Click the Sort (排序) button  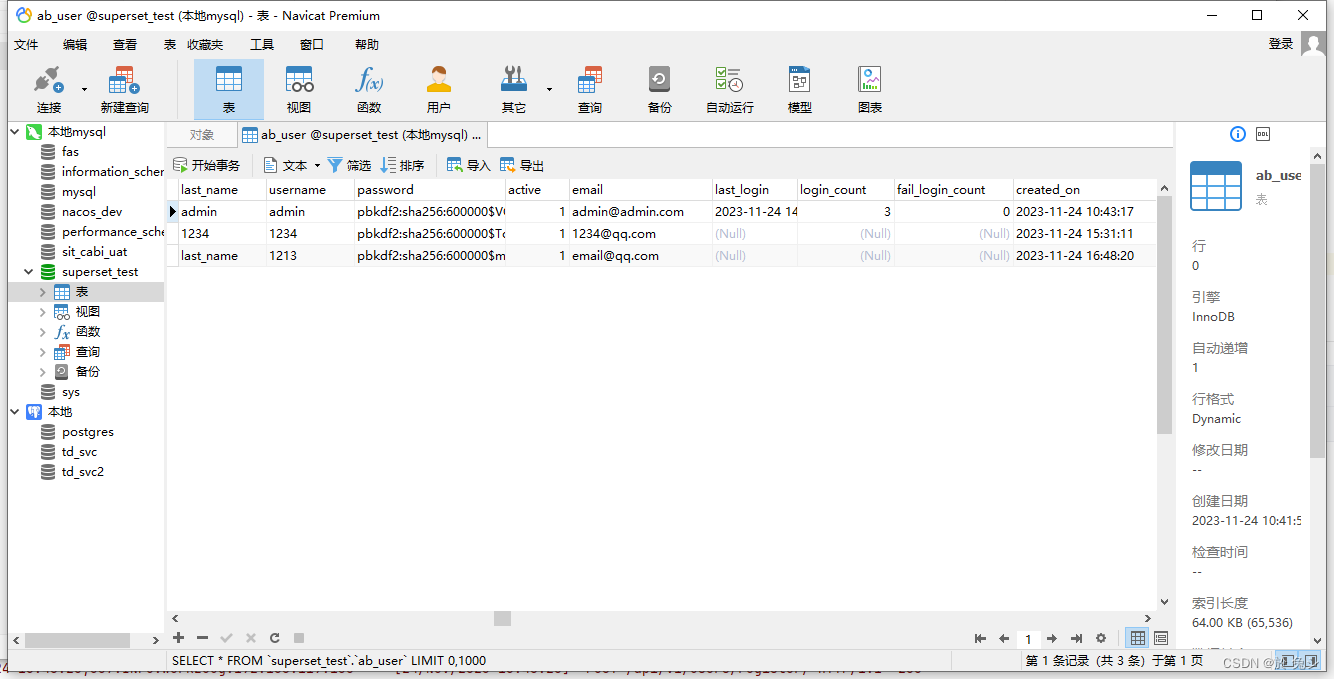(x=403, y=165)
